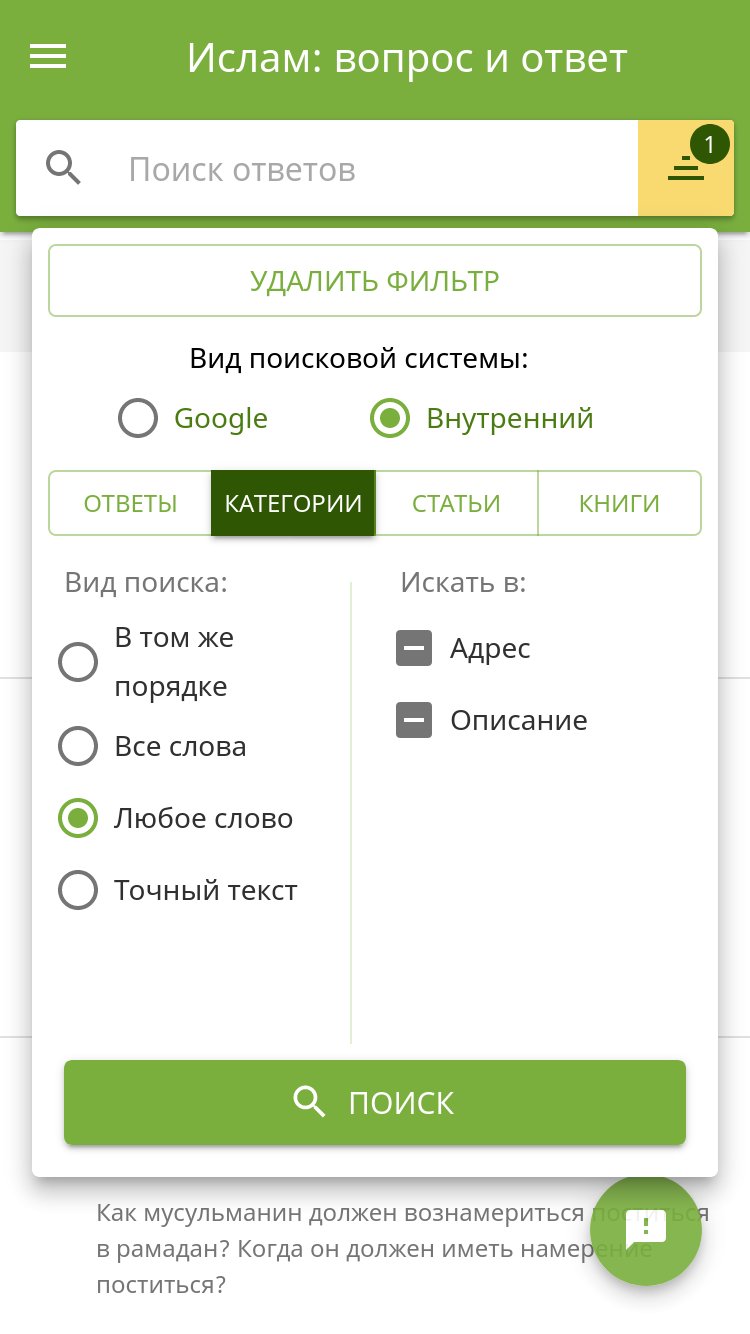Focus the Поиск ответов input field
This screenshot has height=1334, width=750.
tap(370, 169)
